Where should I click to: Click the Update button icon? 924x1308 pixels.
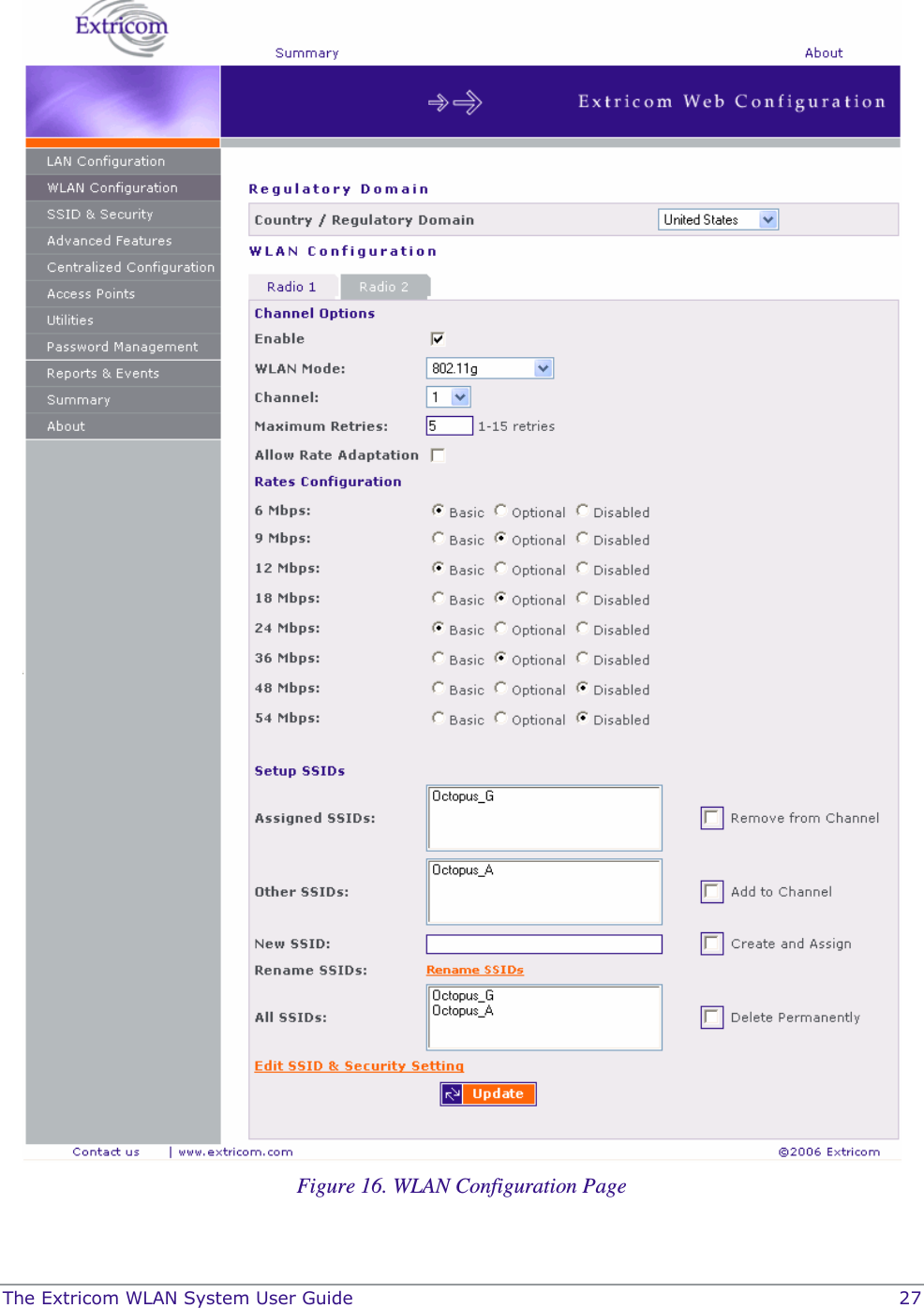[x=453, y=1093]
